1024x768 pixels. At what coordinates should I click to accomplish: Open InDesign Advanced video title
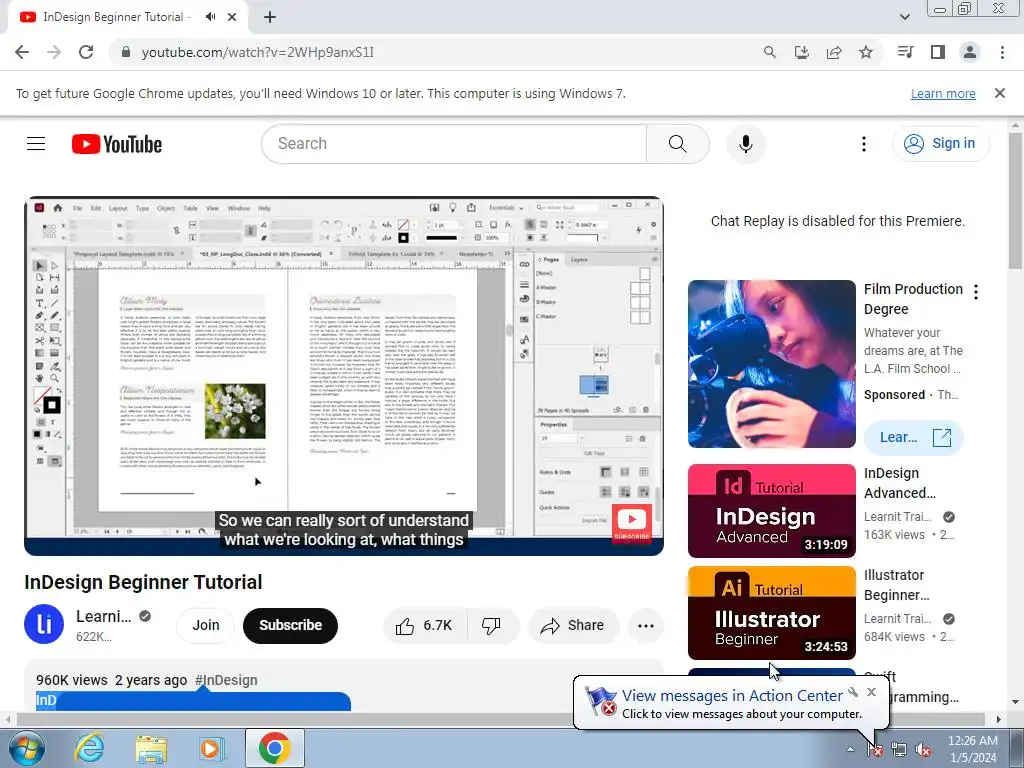point(900,483)
